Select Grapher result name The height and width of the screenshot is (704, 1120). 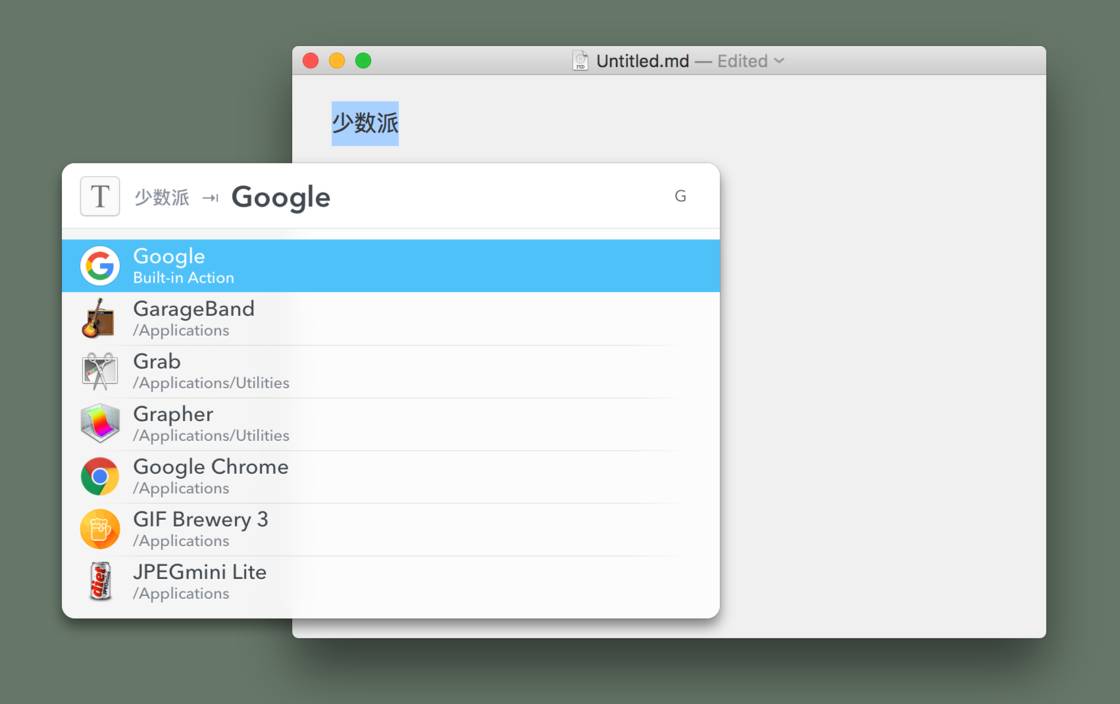pyautogui.click(x=173, y=414)
